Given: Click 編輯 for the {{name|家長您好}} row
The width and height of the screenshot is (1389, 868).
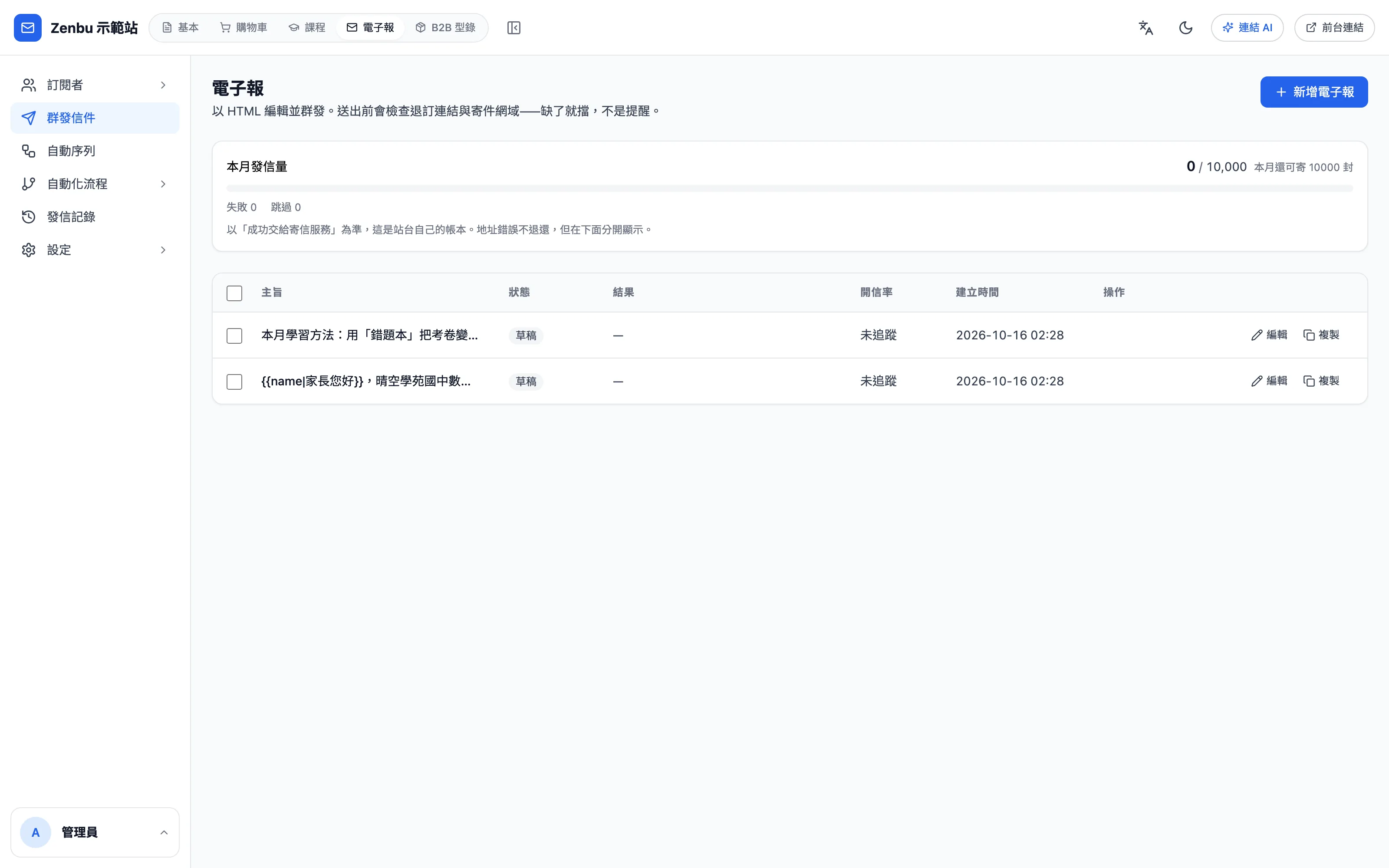Looking at the screenshot, I should (x=1269, y=381).
